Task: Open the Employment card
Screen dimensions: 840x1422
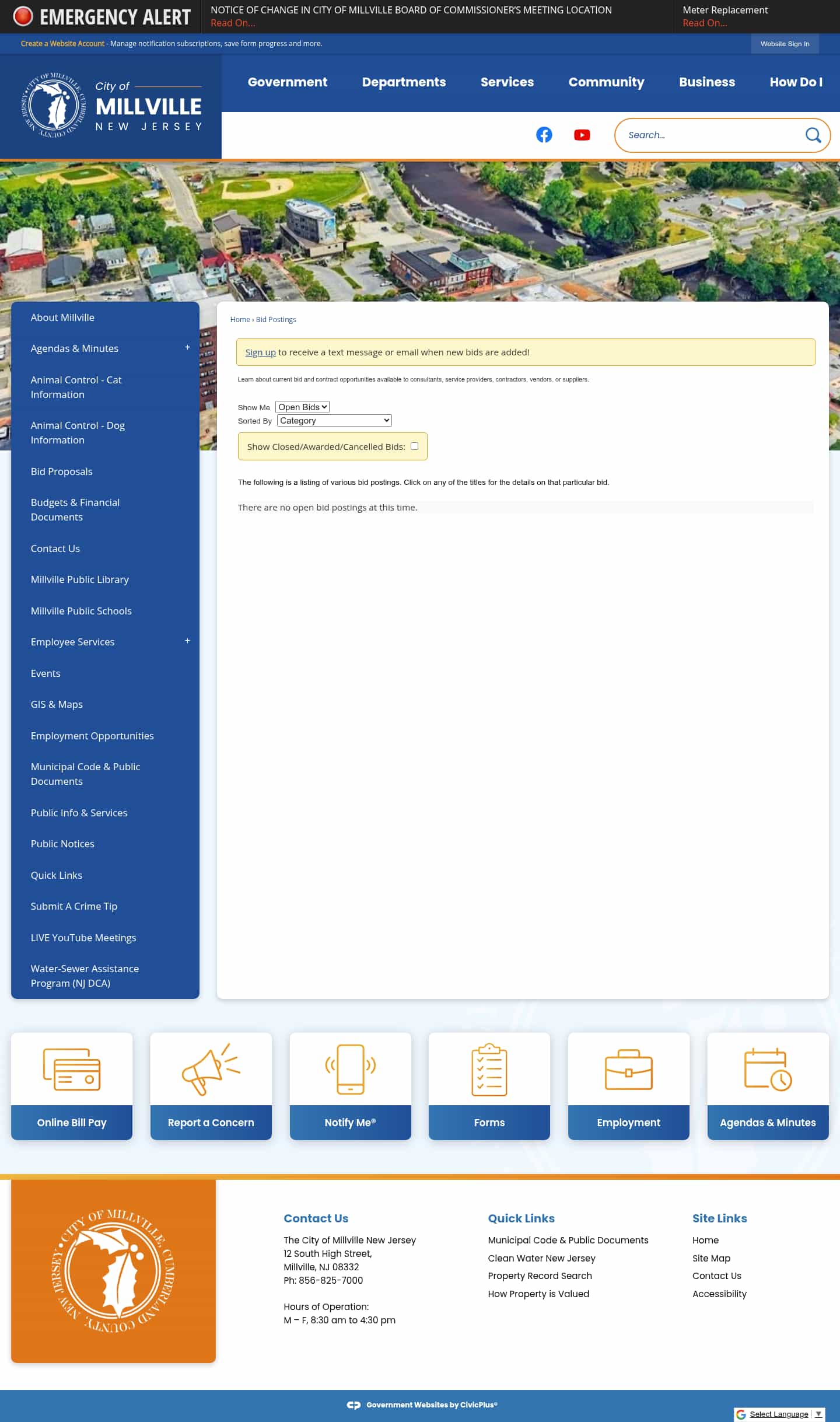Action: point(628,1085)
